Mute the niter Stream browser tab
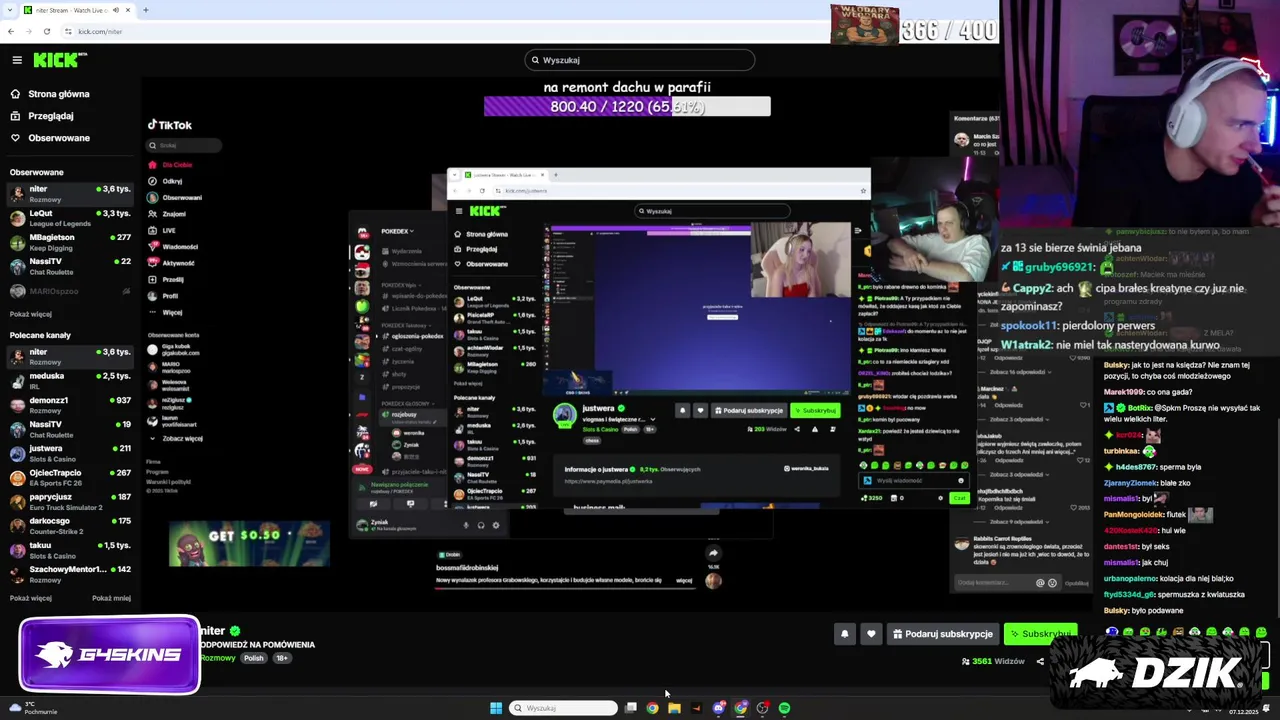 115,10
